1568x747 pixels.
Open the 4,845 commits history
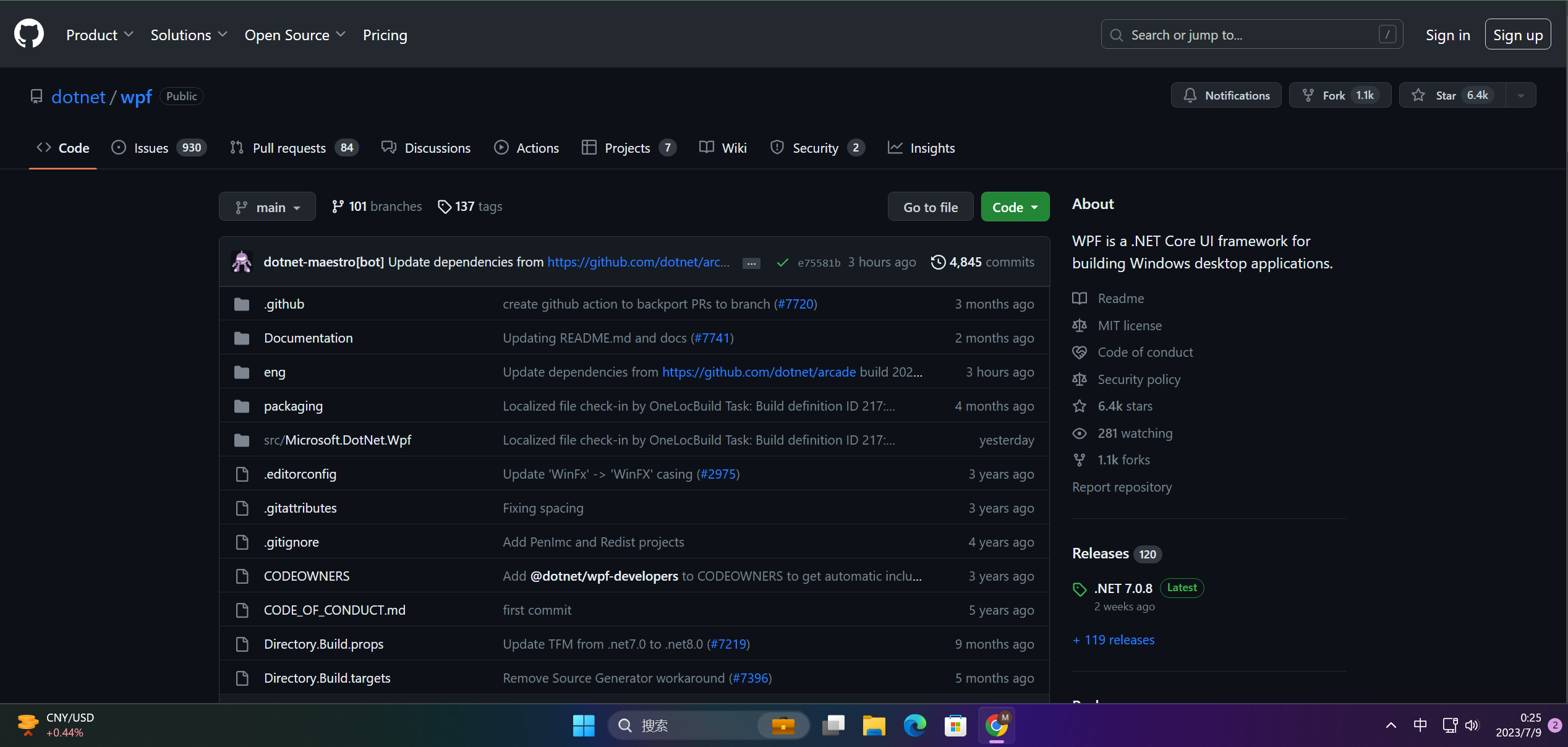pyautogui.click(x=982, y=262)
